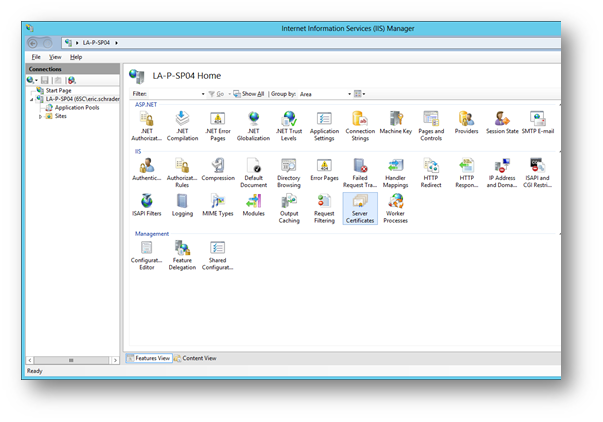Click the create connection globe icon
Screen dimensions: 603x422
coord(30,80)
